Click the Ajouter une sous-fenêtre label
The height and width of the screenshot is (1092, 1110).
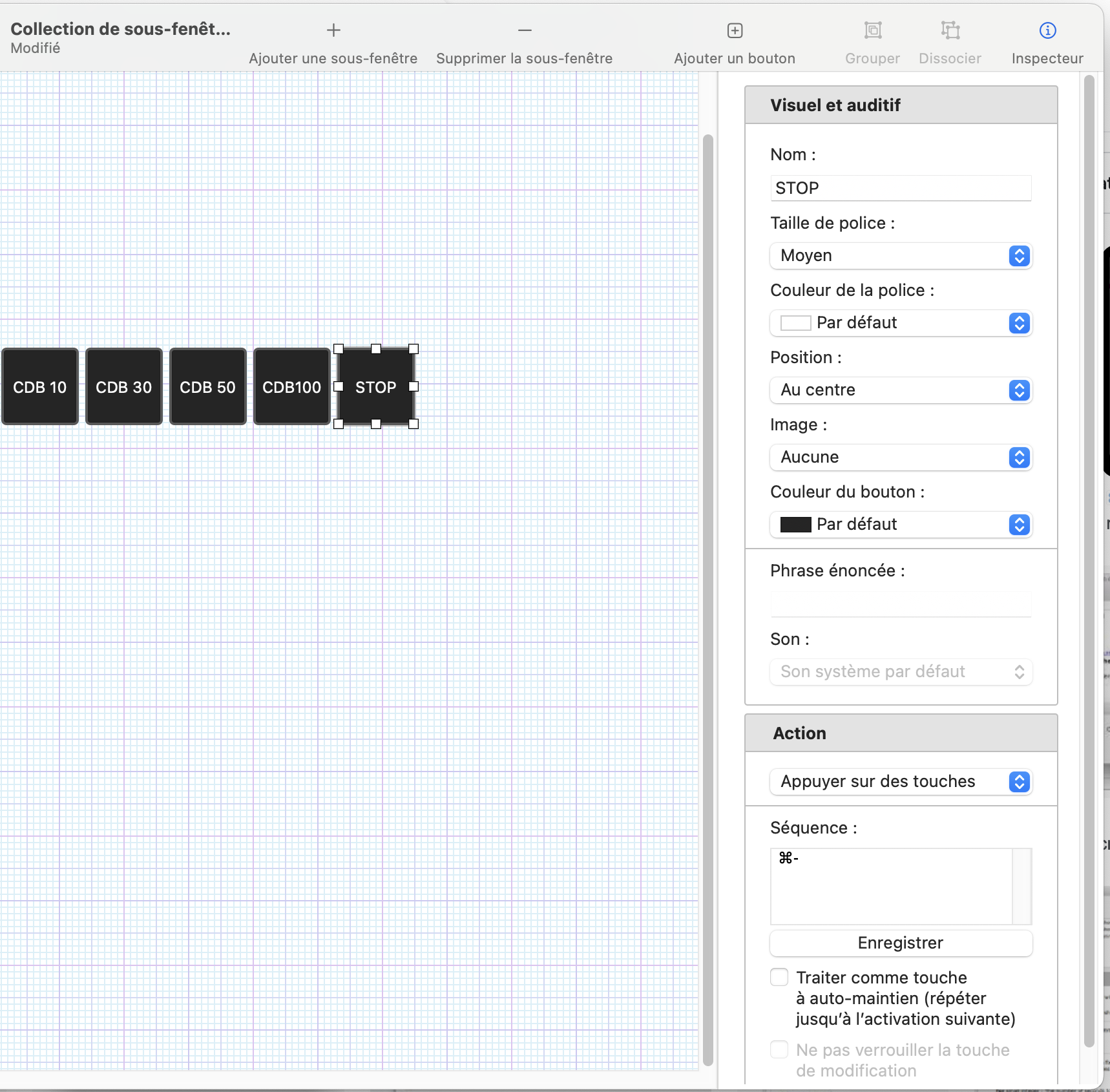coord(333,58)
